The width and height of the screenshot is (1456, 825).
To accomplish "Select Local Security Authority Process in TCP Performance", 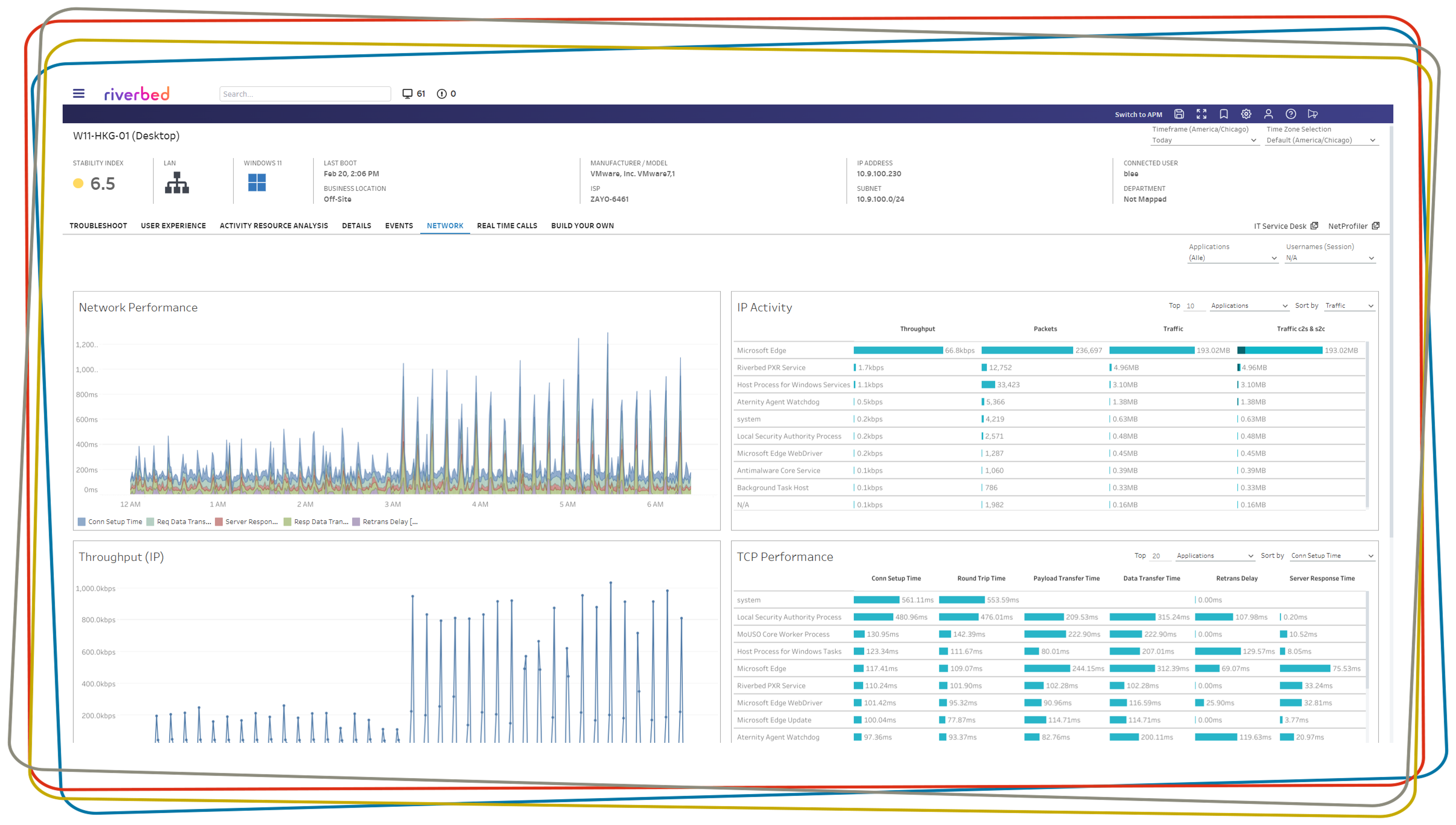I will (1049, 617).
